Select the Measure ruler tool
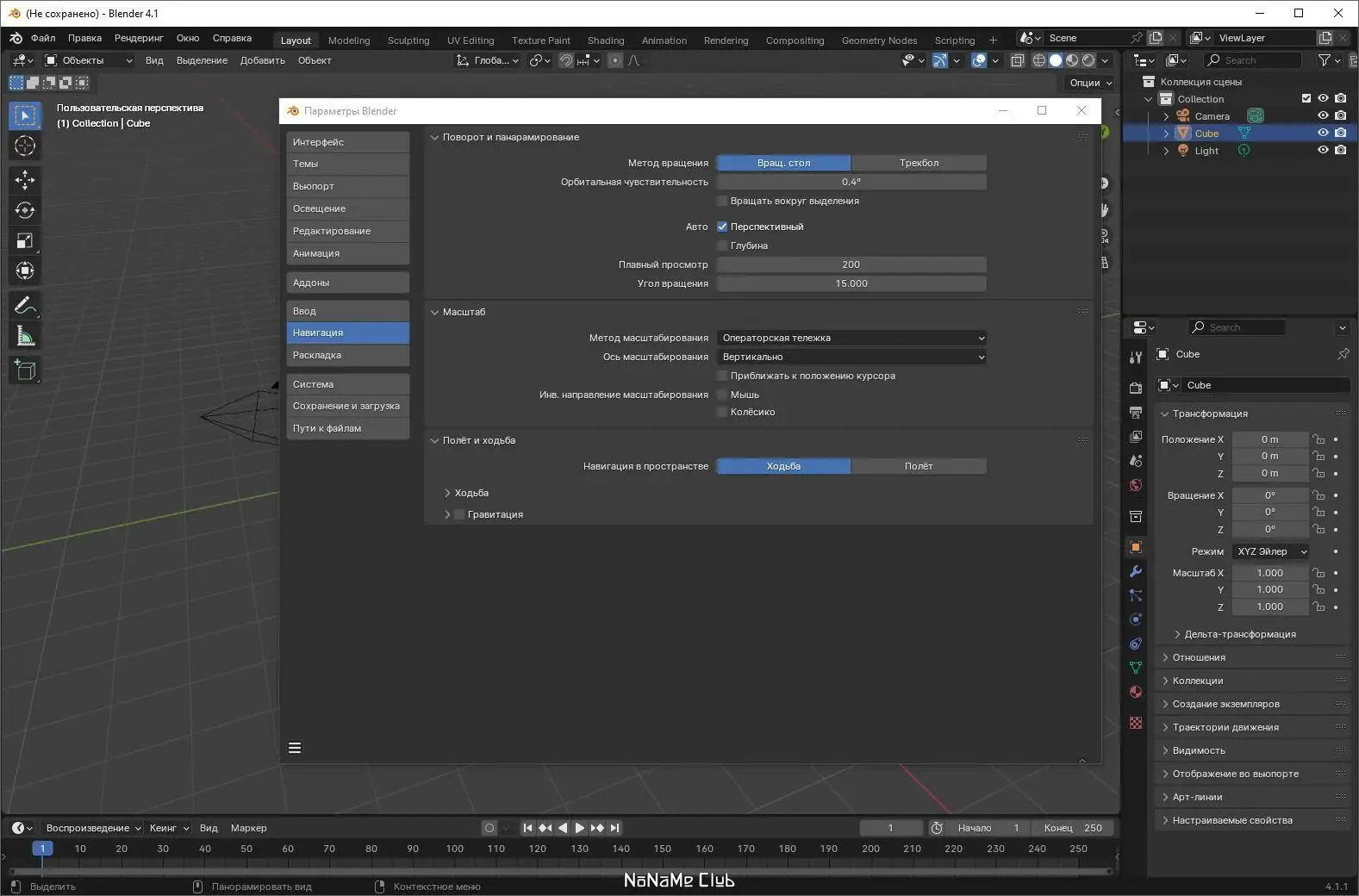Screen dimensions: 1359x896 coord(25,337)
